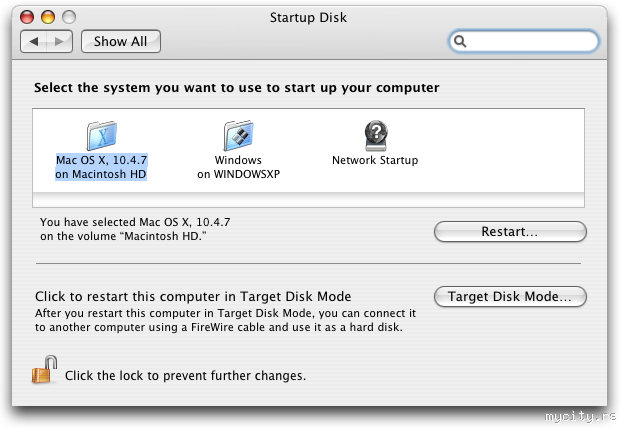Go back with the left arrow
This screenshot has height=429, width=623.
pos(34,41)
